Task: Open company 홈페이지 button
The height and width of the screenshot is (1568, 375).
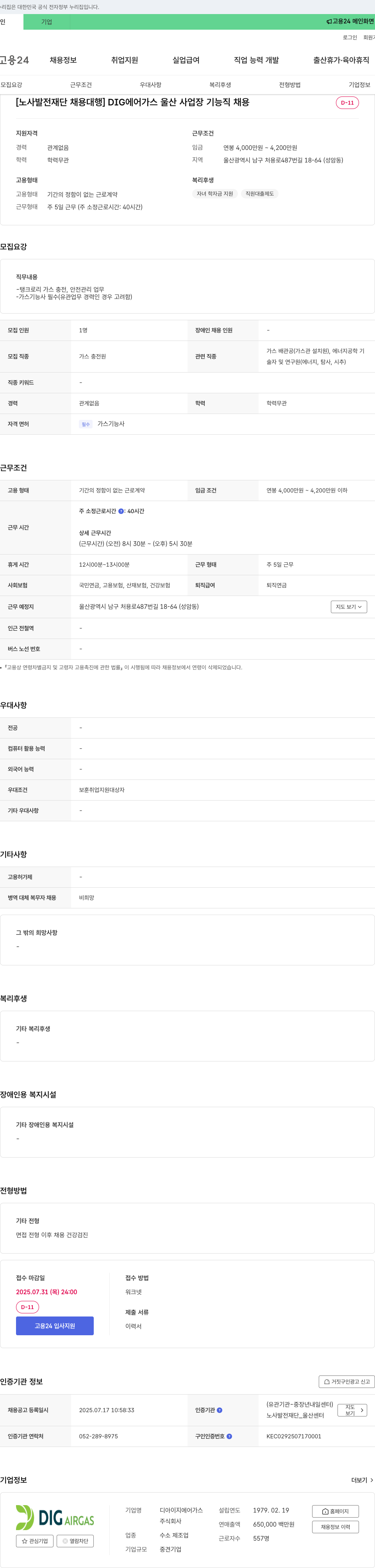Action: [x=336, y=1511]
